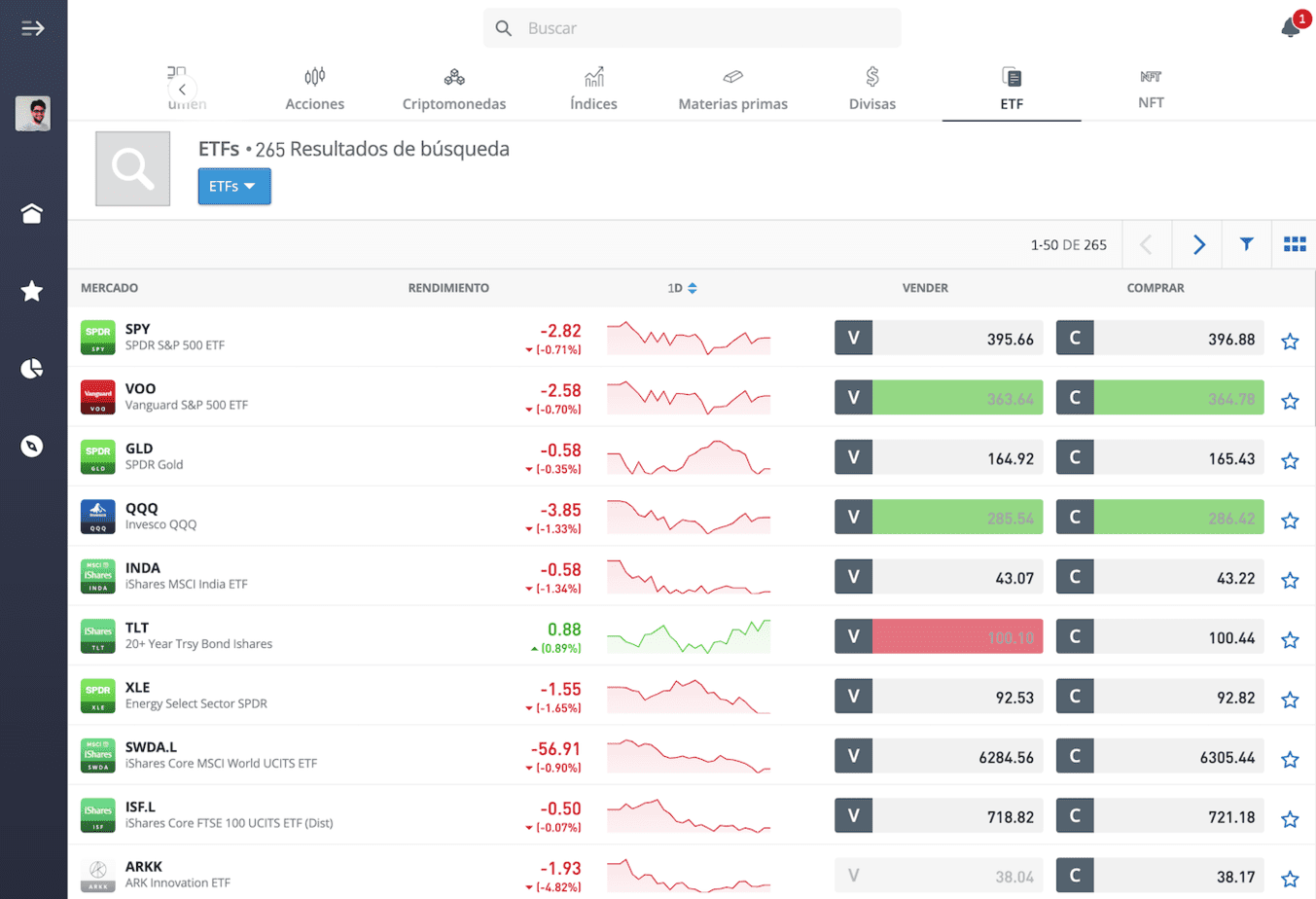Viewport: 1316px width, 899px height.
Task: Buy XLE at 92.82
Action: coord(1160,697)
